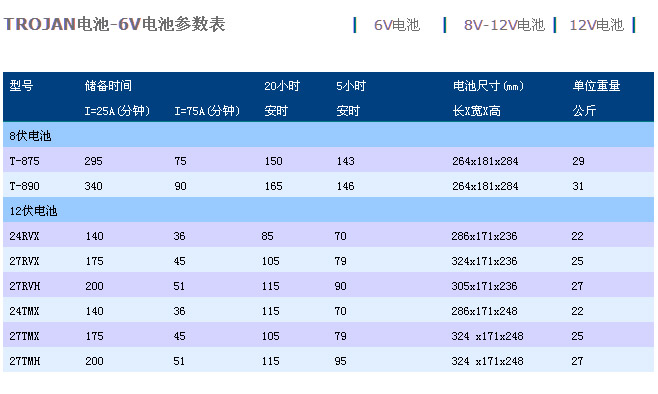Click the 储备时间 column header

[108, 86]
